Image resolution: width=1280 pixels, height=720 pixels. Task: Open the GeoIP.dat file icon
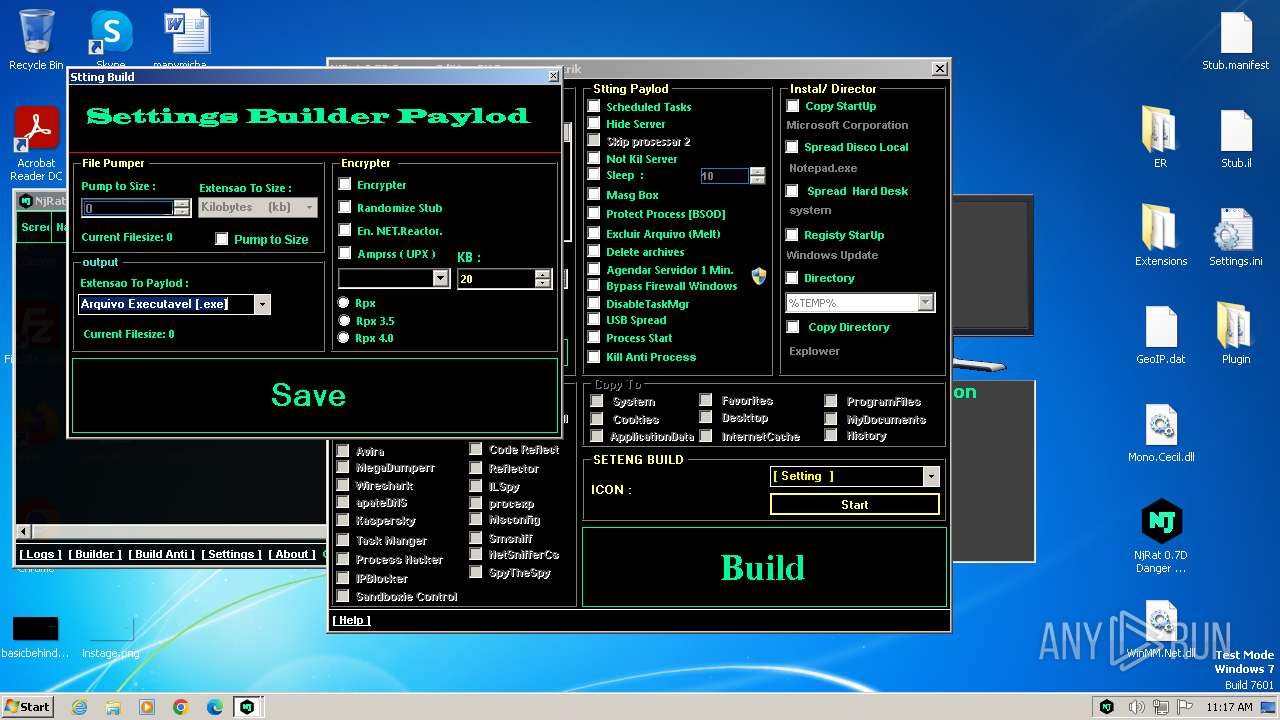1160,333
